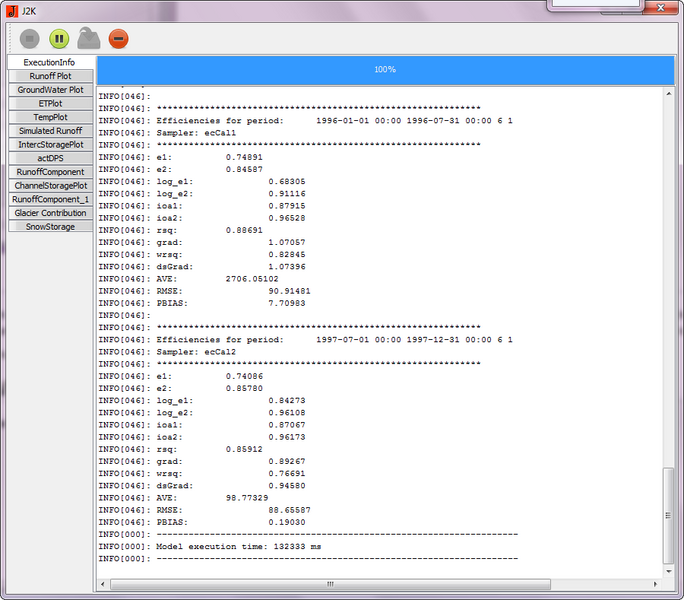Open the Glacier Contribution tab

50,213
